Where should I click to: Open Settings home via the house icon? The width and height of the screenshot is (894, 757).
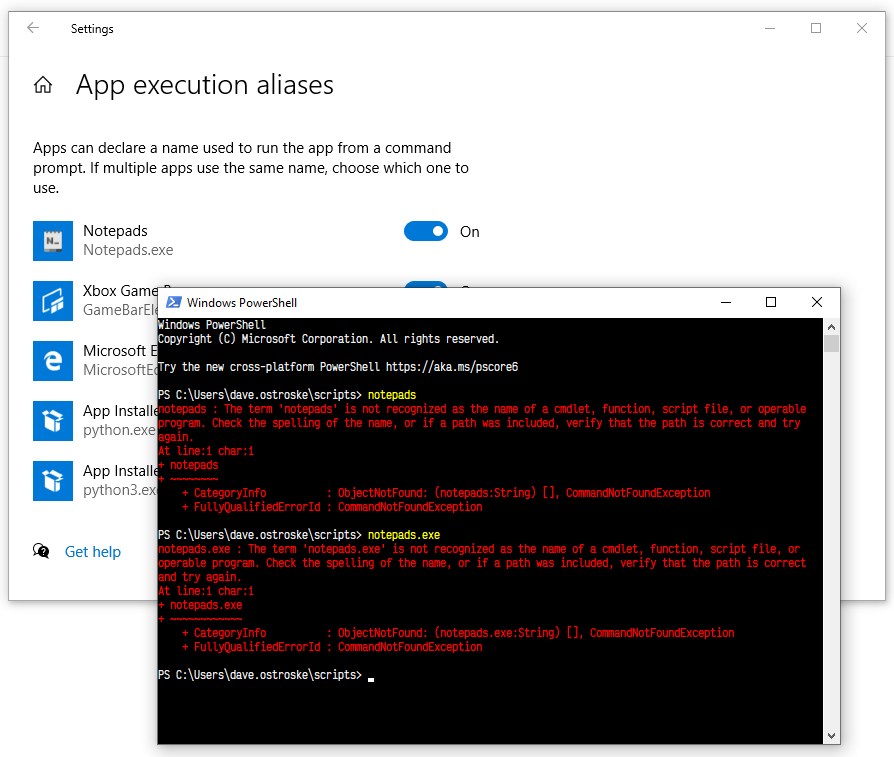[x=43, y=85]
